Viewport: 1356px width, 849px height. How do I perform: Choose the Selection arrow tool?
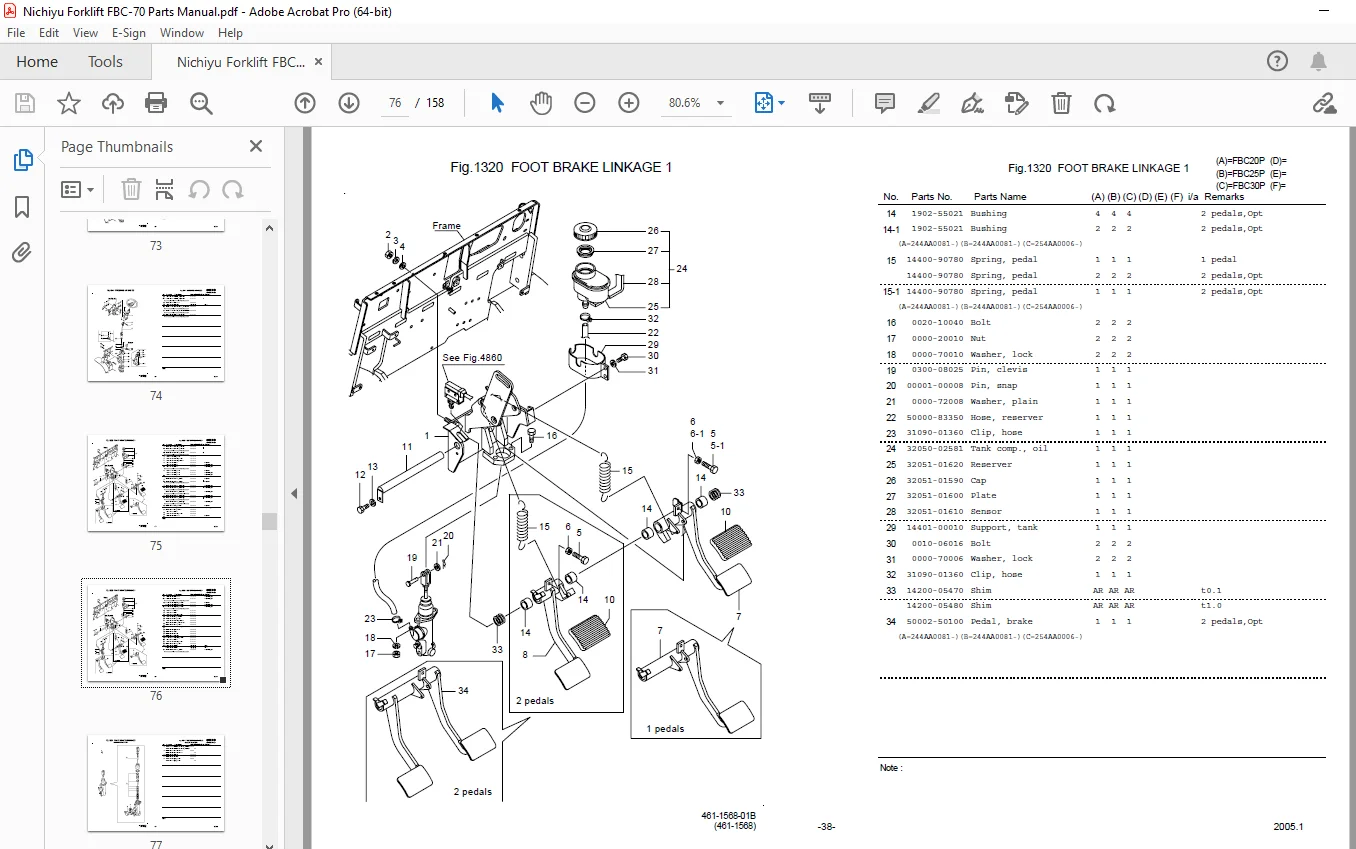pyautogui.click(x=497, y=103)
